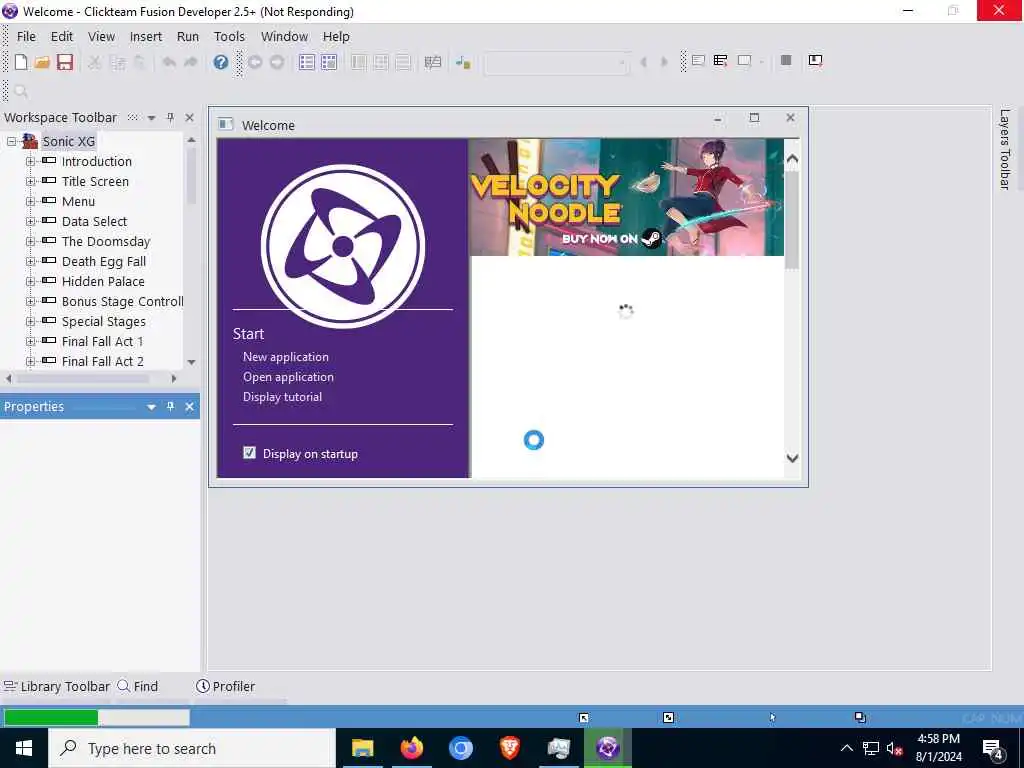This screenshot has width=1024, height=768.
Task: Open the notification center icon
Action: click(993, 749)
